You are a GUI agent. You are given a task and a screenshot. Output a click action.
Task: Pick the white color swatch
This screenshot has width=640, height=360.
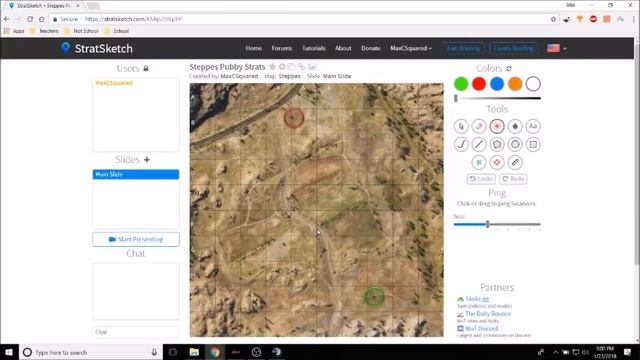533,84
